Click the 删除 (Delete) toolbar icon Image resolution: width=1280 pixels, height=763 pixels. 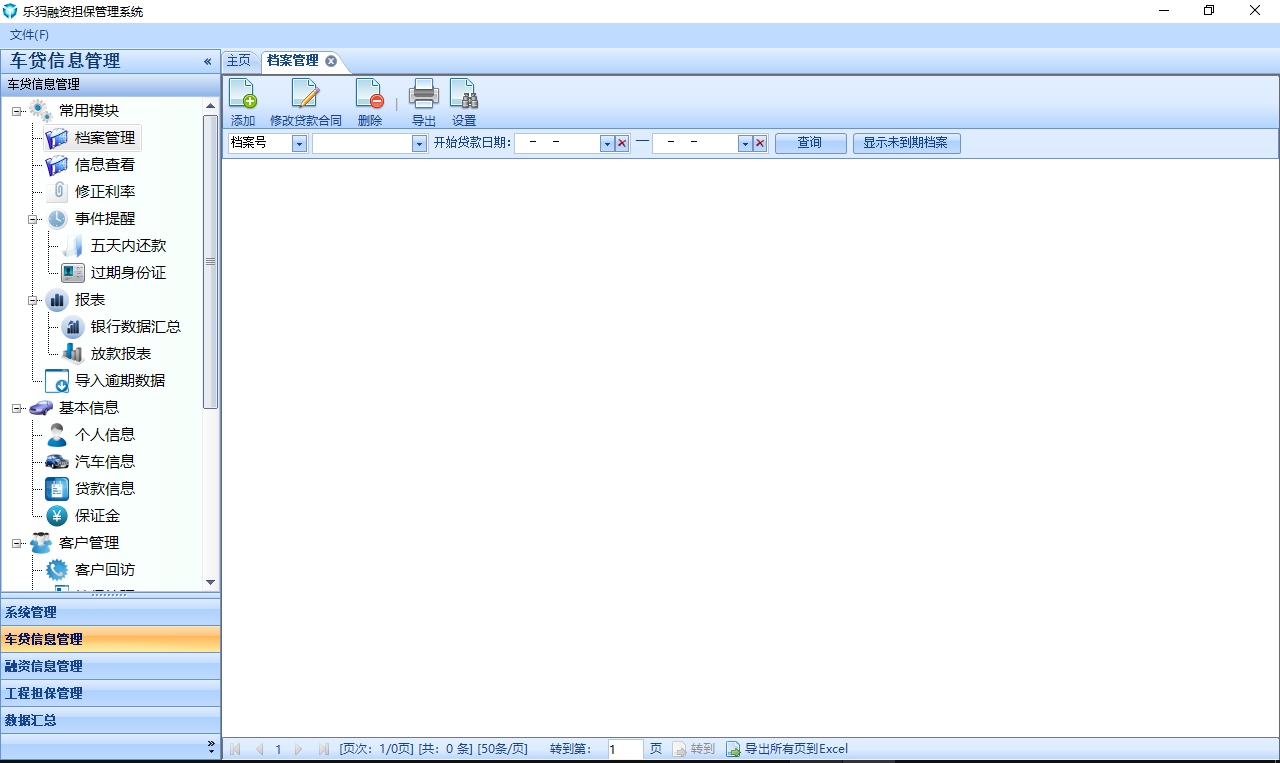[369, 94]
